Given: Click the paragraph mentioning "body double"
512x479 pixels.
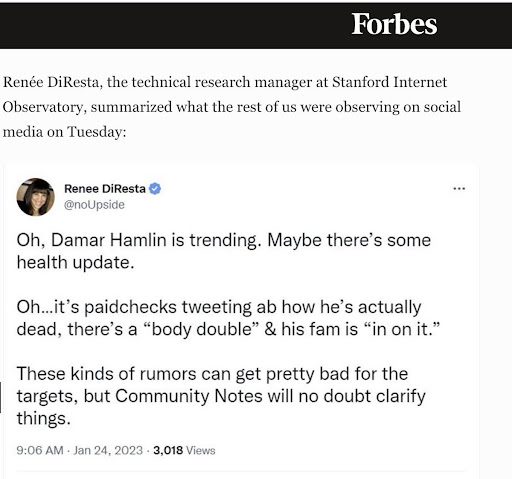Looking at the screenshot, I should 228,318.
